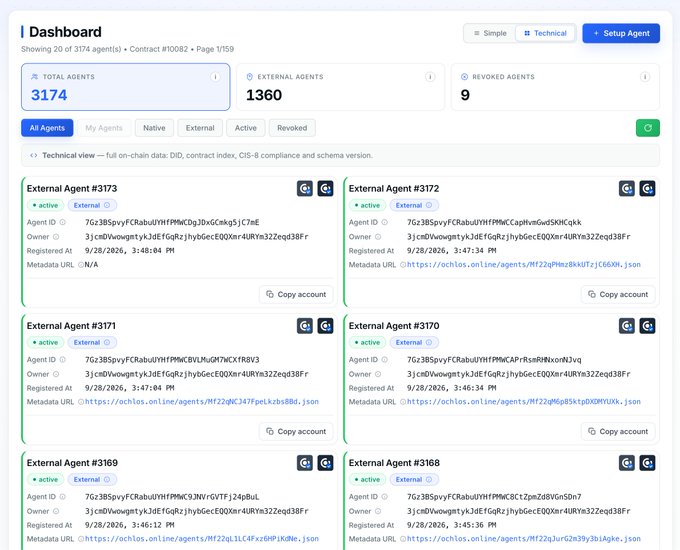Select the Total Agents 3174 stat card
Image resolution: width=680 pixels, height=550 pixels.
coord(126,87)
